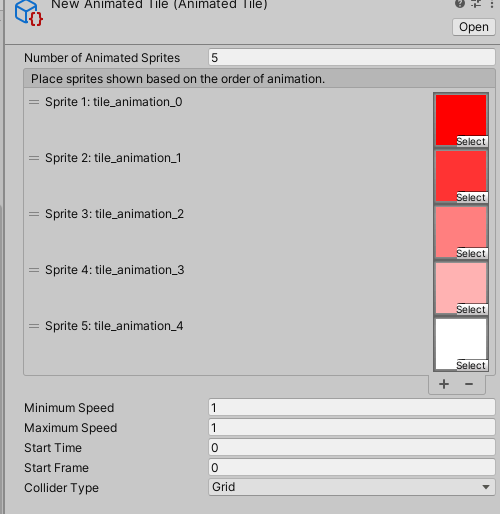The height and width of the screenshot is (514, 500).
Task: Add a sprite with the plus button
Action: pos(444,384)
